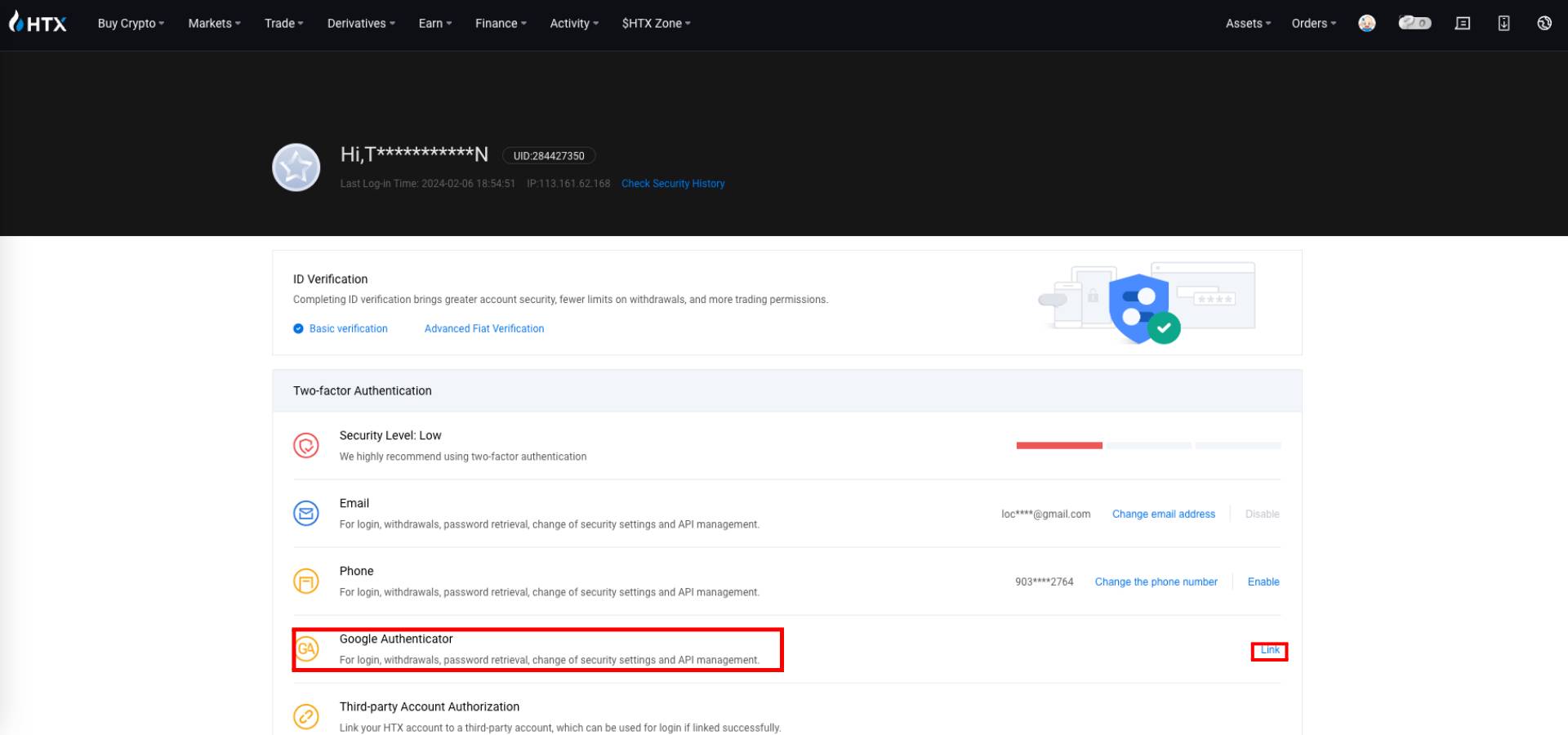Click the points badge showing 0
The height and width of the screenshot is (735, 1568).
[x=1415, y=23]
